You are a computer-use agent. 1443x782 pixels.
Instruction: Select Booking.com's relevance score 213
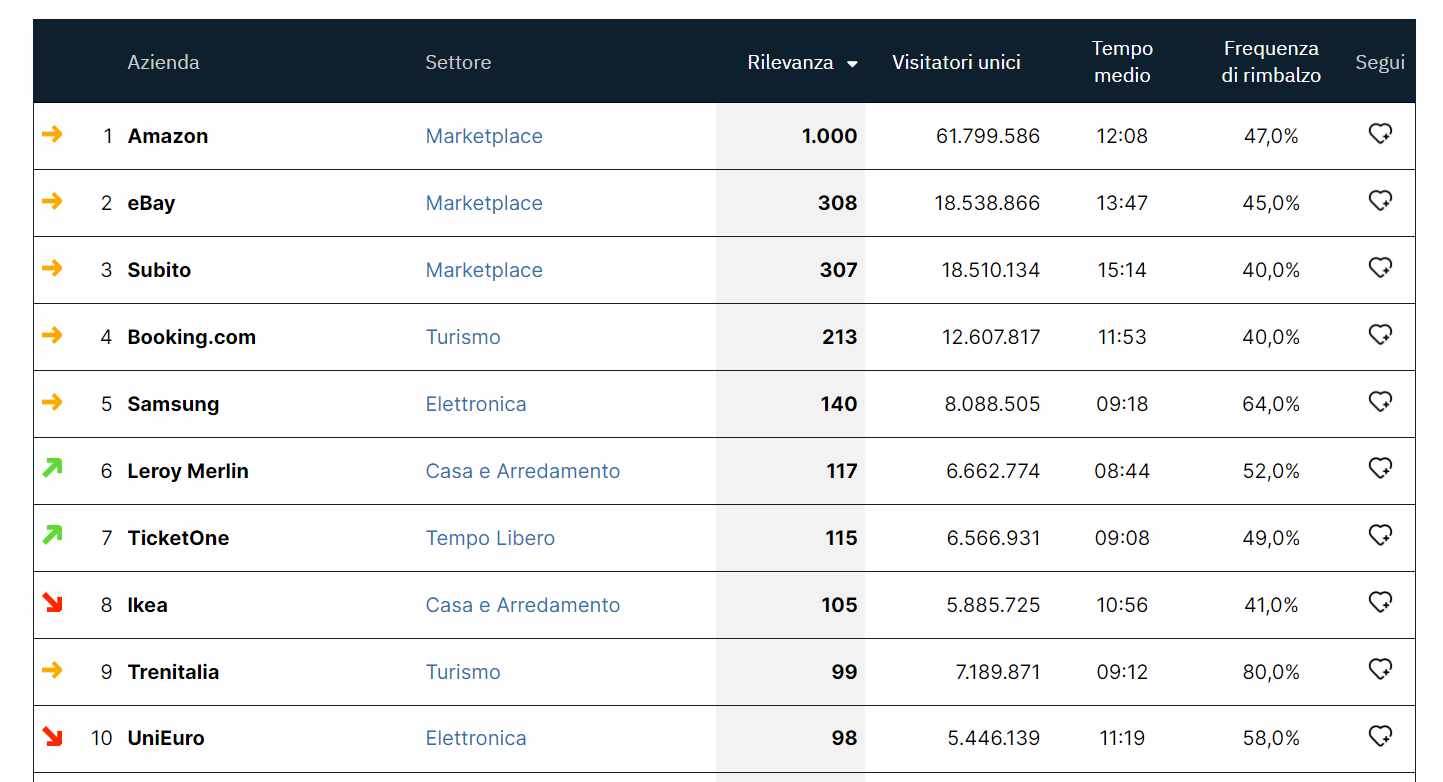[x=840, y=337]
